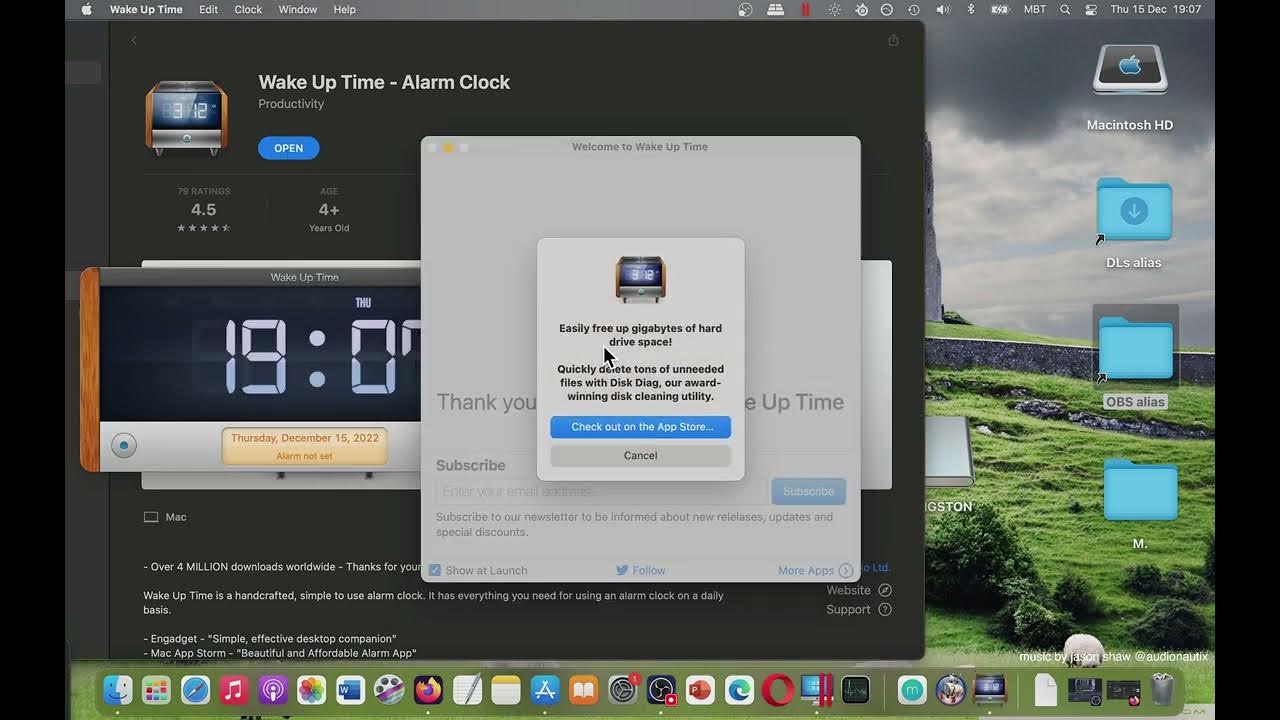The height and width of the screenshot is (720, 1280).
Task: Open Finder from the Dock
Action: 118,690
